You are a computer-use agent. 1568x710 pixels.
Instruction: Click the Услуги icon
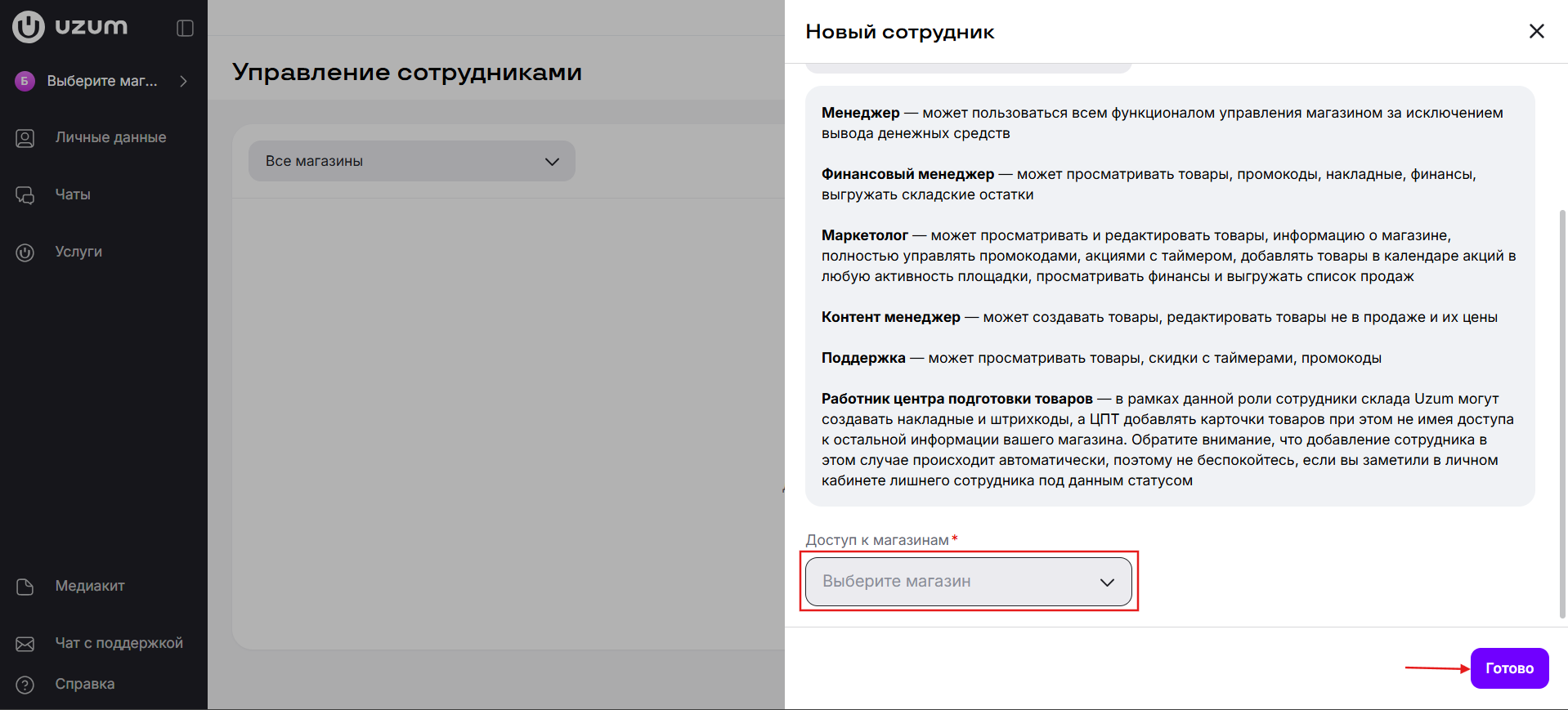25,252
